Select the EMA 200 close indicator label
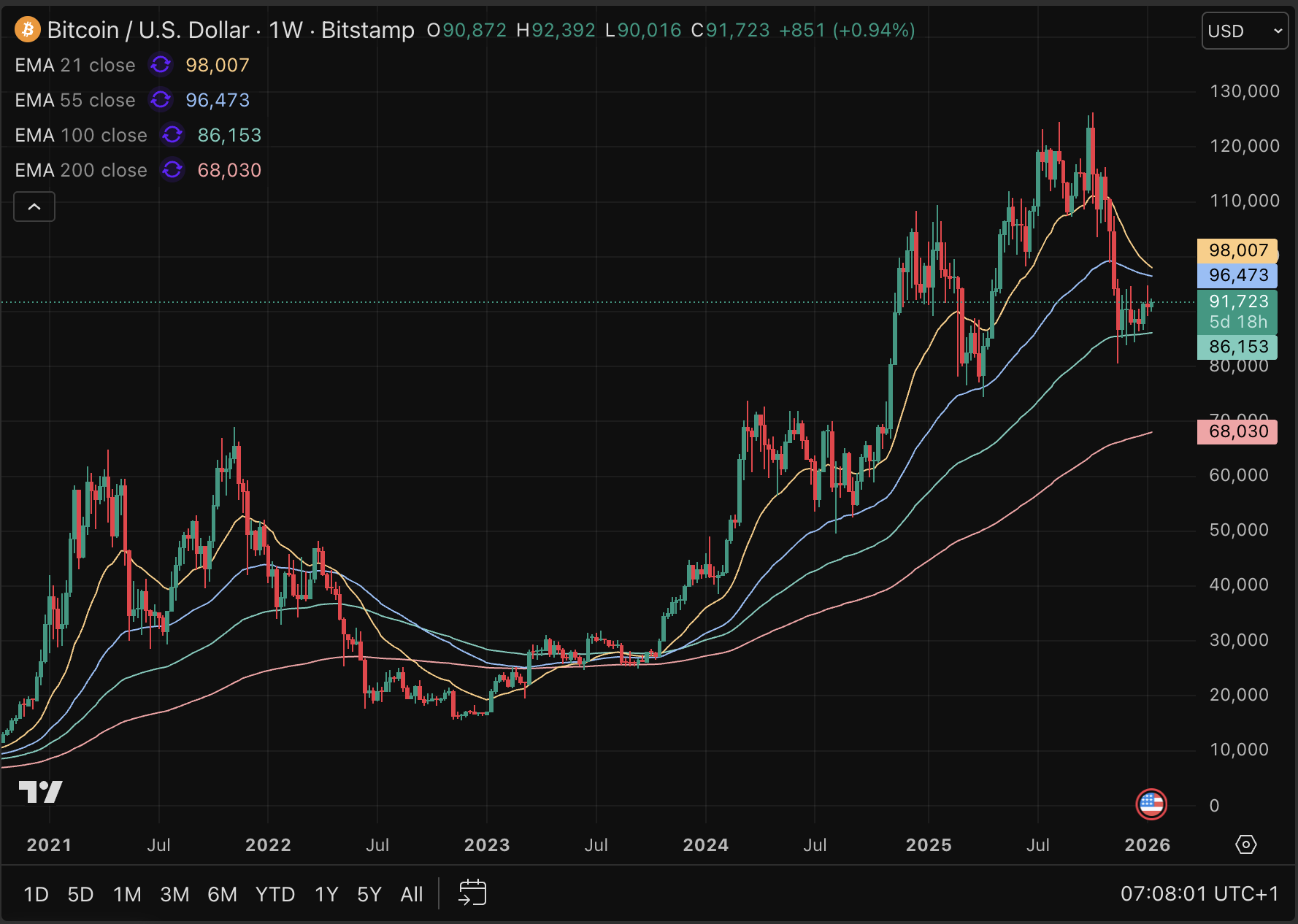Screen dimensions: 1298x924 (81, 170)
